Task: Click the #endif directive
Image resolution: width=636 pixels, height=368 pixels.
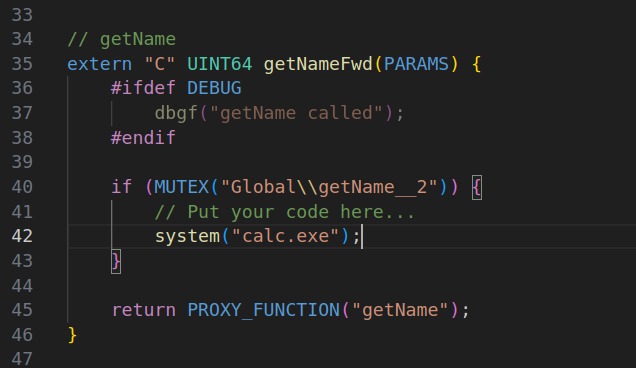Action: (x=143, y=138)
